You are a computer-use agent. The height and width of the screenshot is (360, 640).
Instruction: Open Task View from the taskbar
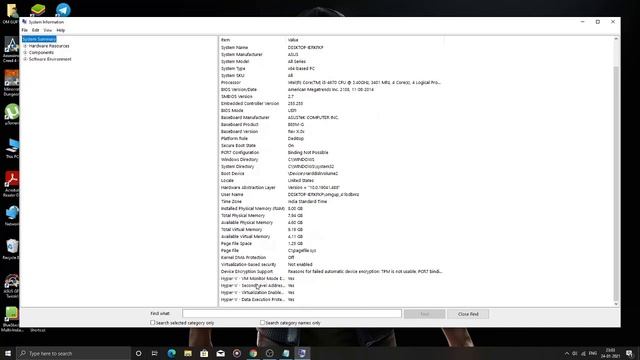[155, 353]
